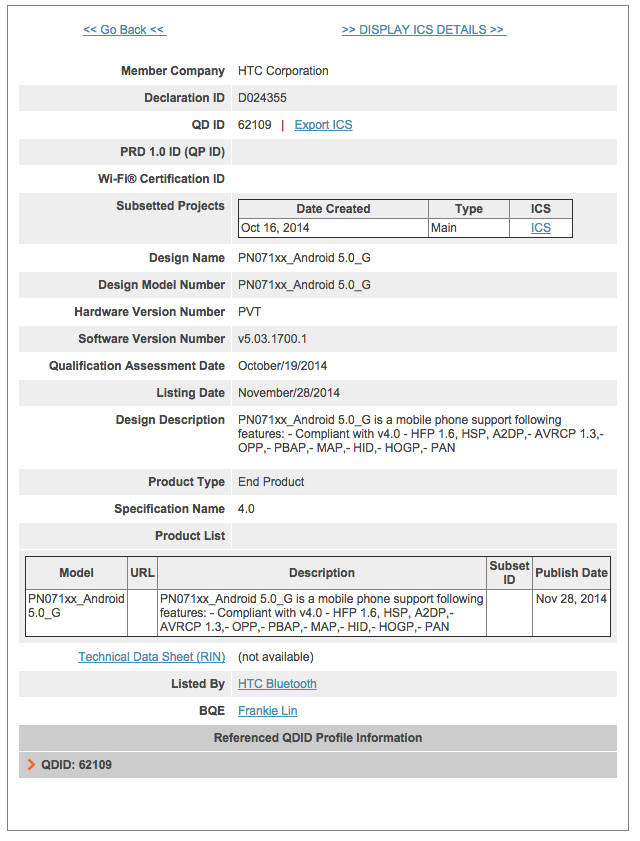640x841 pixels.
Task: Open the ICS link in the Oct 16, 2014 row
Action: tap(540, 228)
